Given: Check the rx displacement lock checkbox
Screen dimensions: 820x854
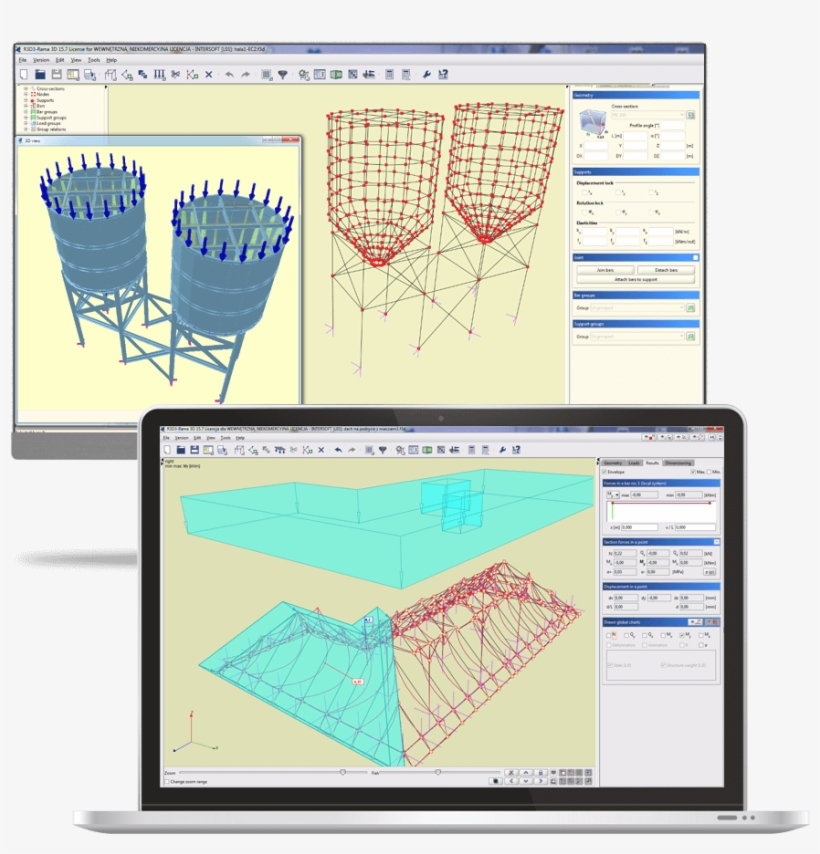Looking at the screenshot, I should pyautogui.click(x=583, y=192).
